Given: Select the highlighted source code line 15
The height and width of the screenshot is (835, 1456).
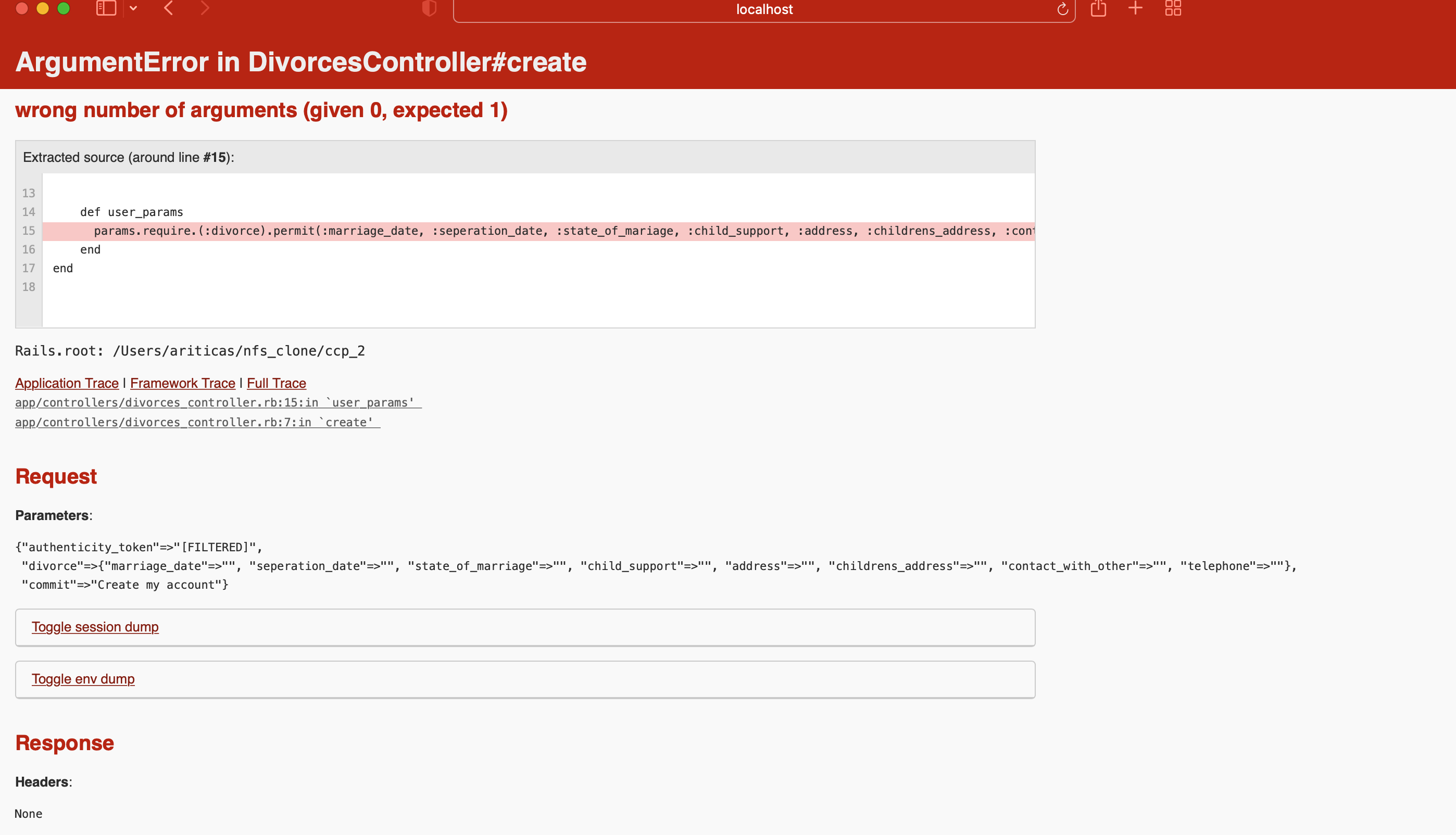Looking at the screenshot, I should [538, 231].
